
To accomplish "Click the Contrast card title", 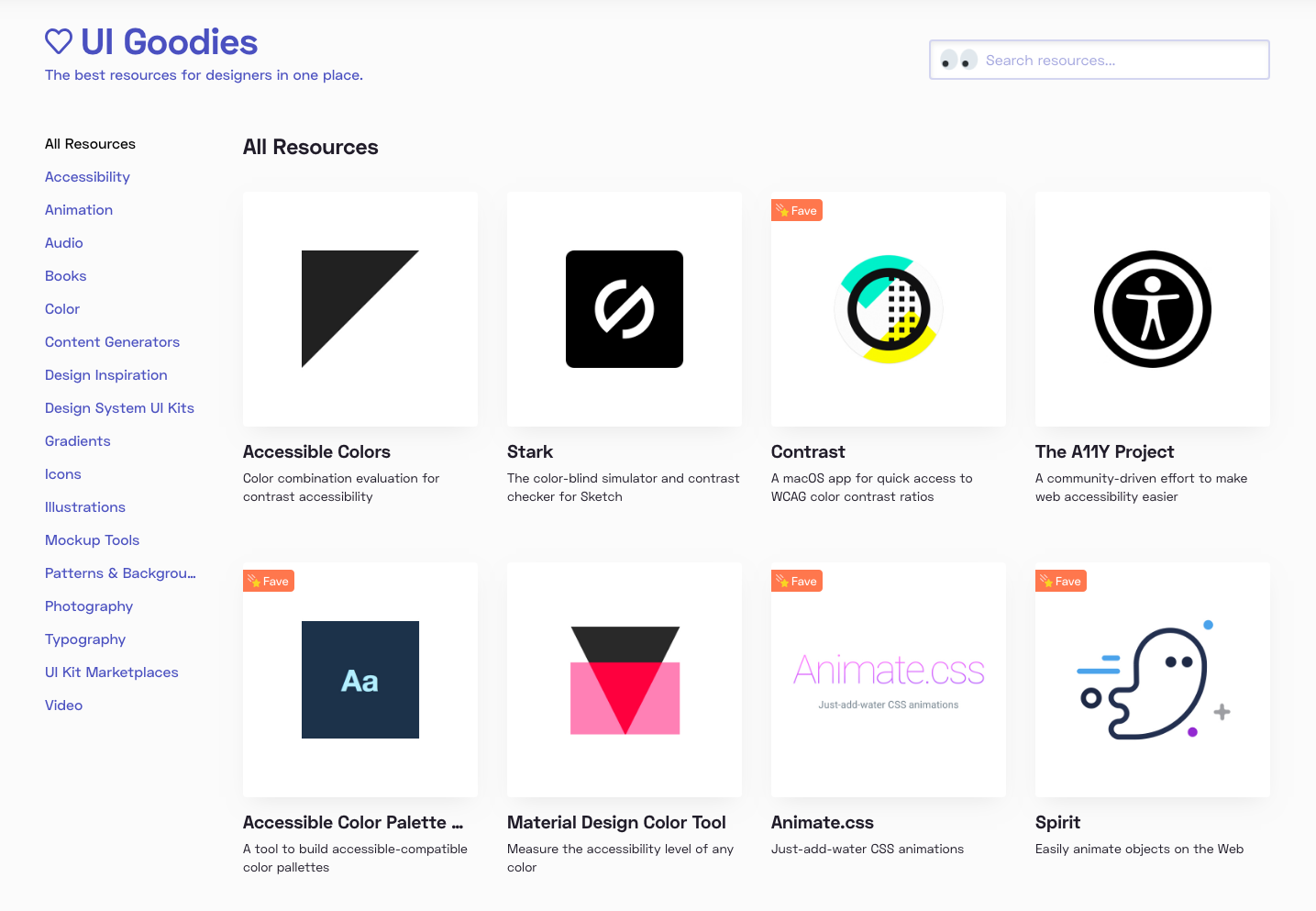I will 808,451.
